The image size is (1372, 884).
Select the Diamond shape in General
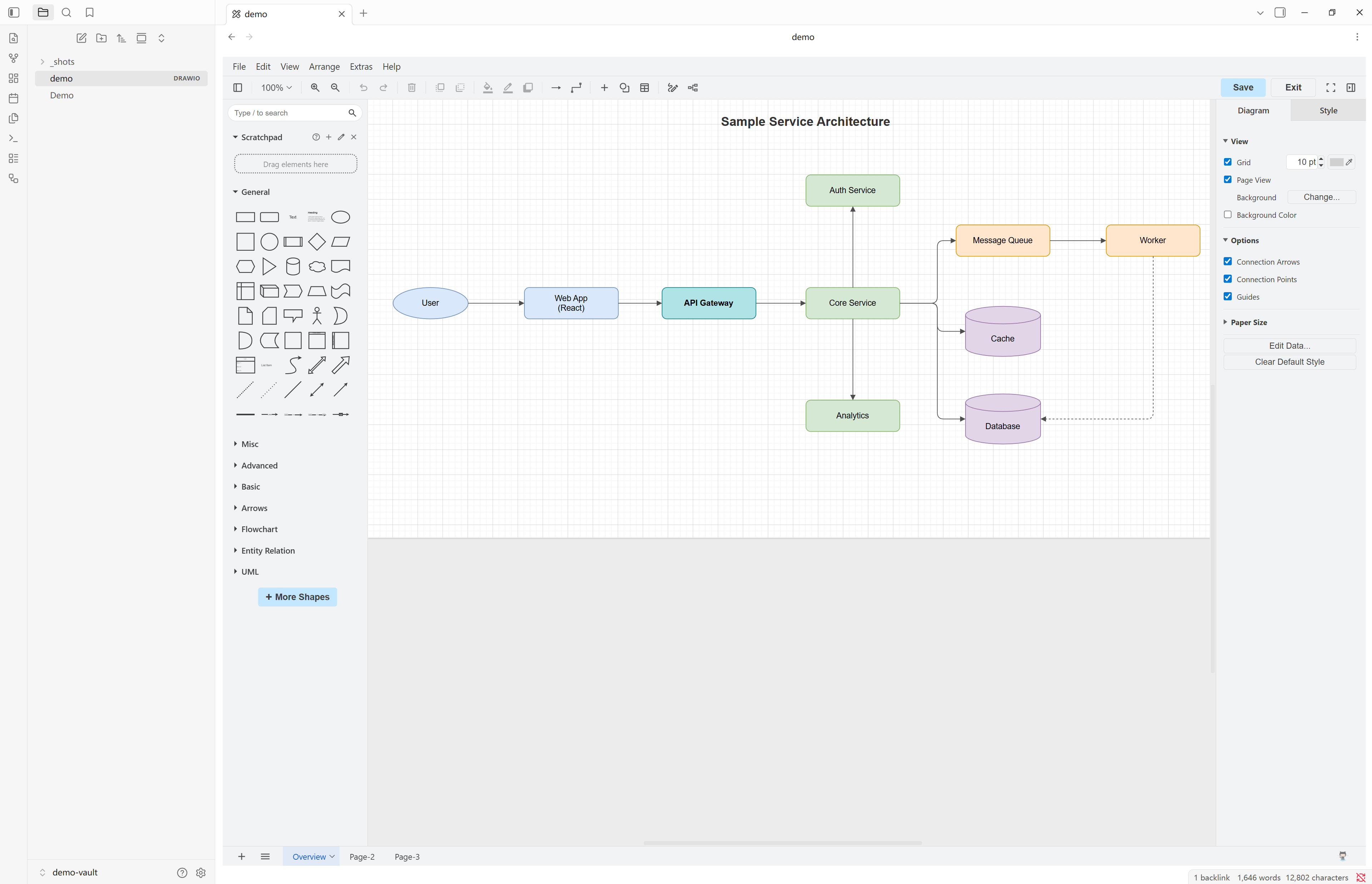coord(317,242)
